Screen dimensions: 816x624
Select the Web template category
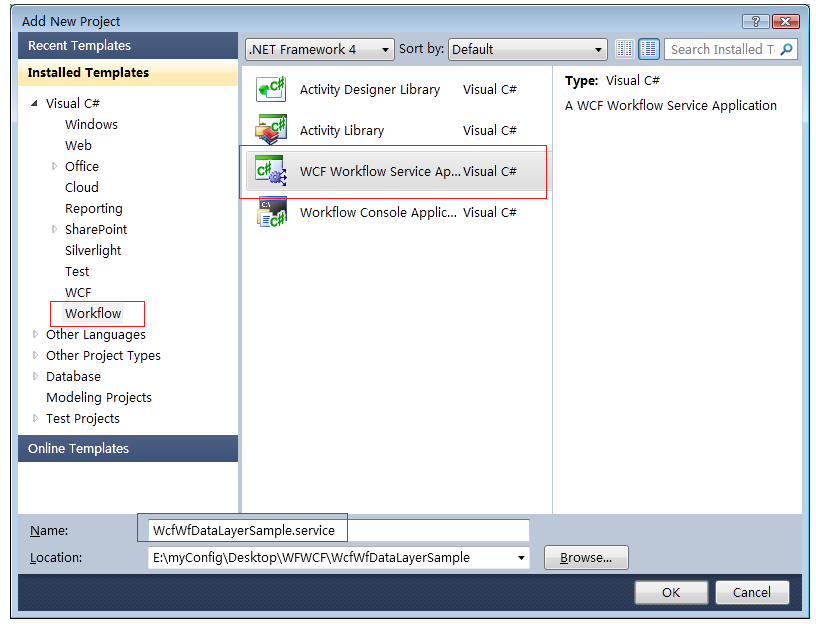click(78, 145)
